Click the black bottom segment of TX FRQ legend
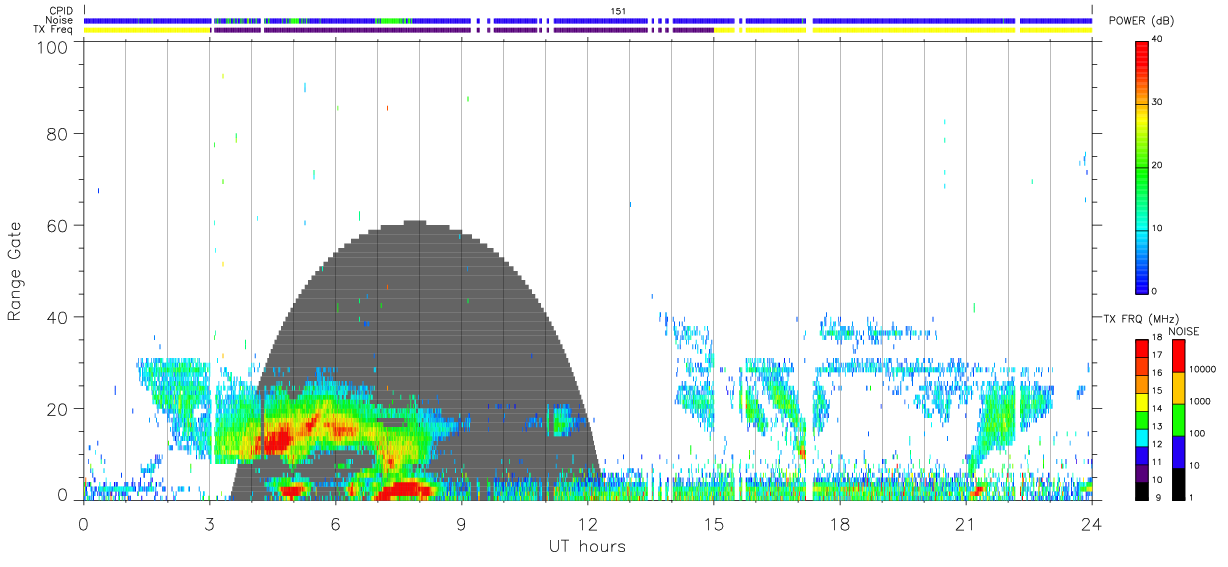1228x567 pixels. [1143, 491]
